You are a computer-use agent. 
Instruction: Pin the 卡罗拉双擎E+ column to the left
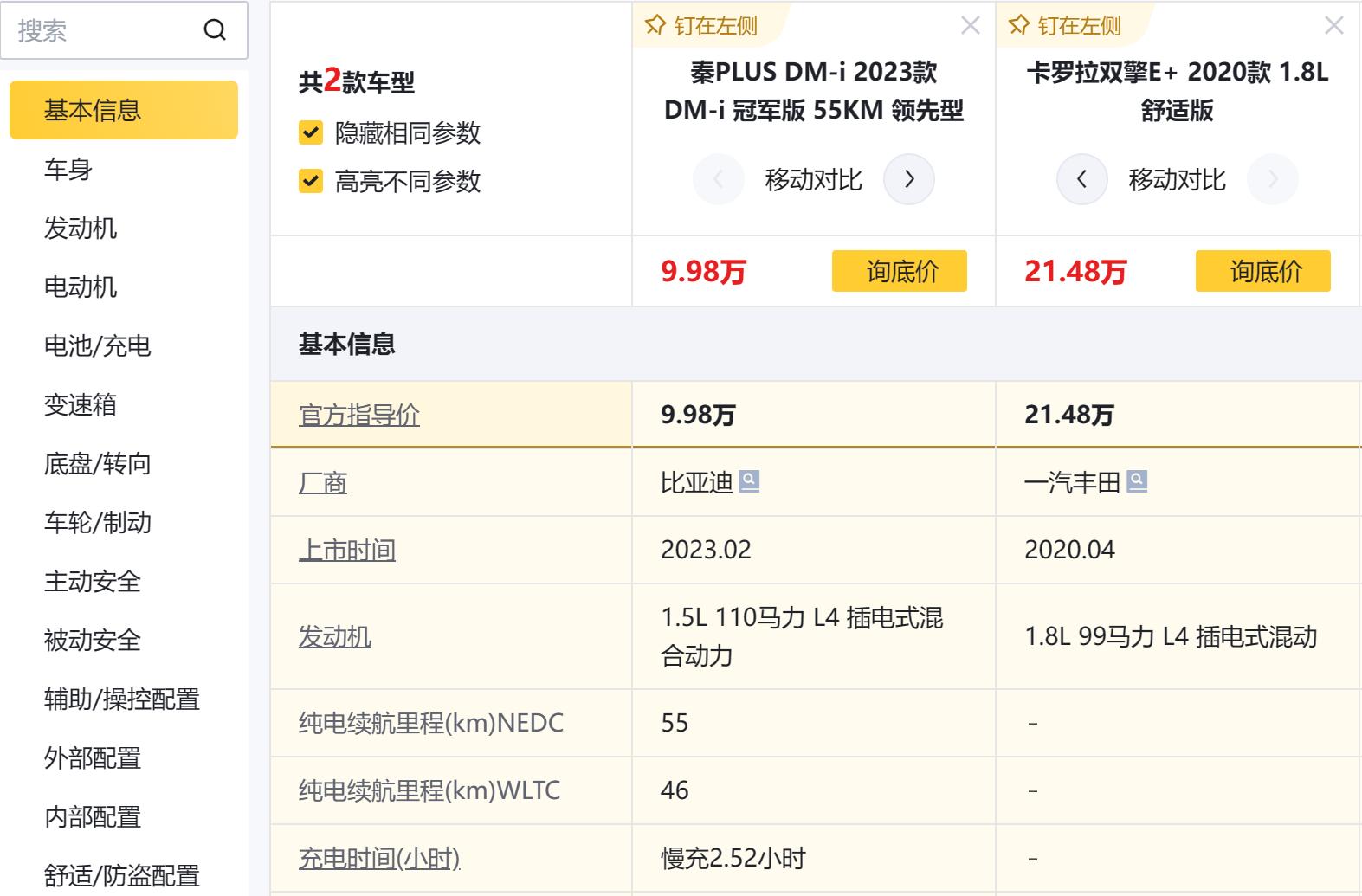point(1066,26)
